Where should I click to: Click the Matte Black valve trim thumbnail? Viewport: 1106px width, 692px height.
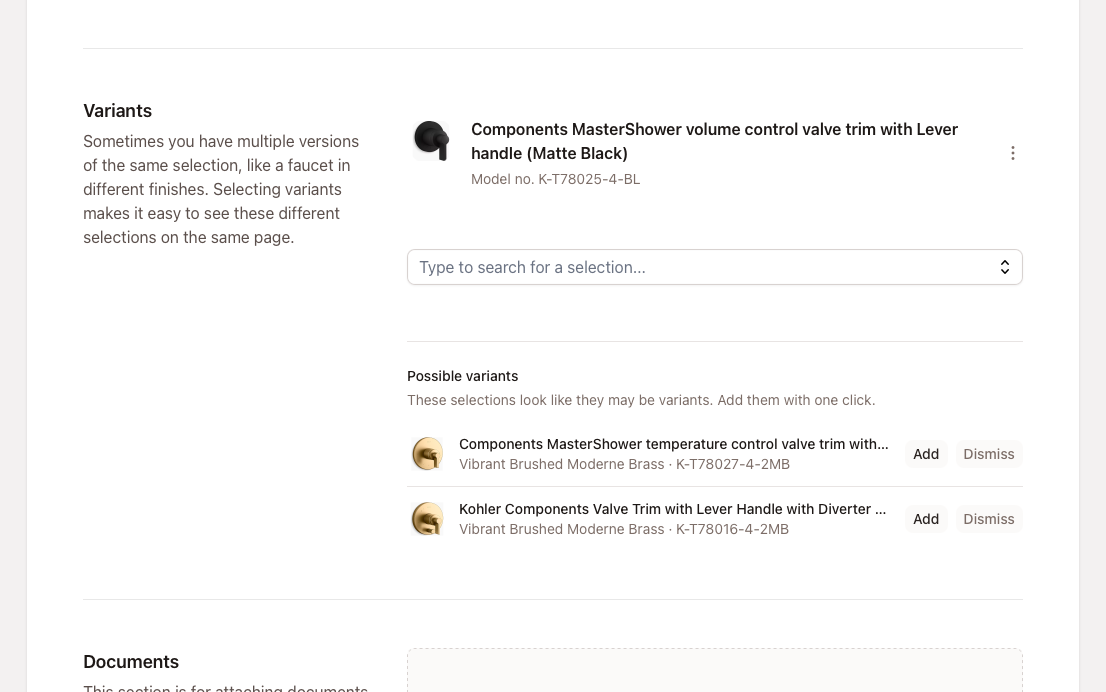point(431,140)
